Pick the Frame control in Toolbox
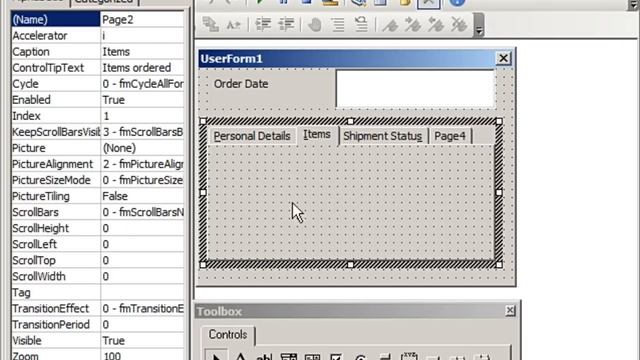The width and height of the screenshot is (640, 360). (x=409, y=356)
